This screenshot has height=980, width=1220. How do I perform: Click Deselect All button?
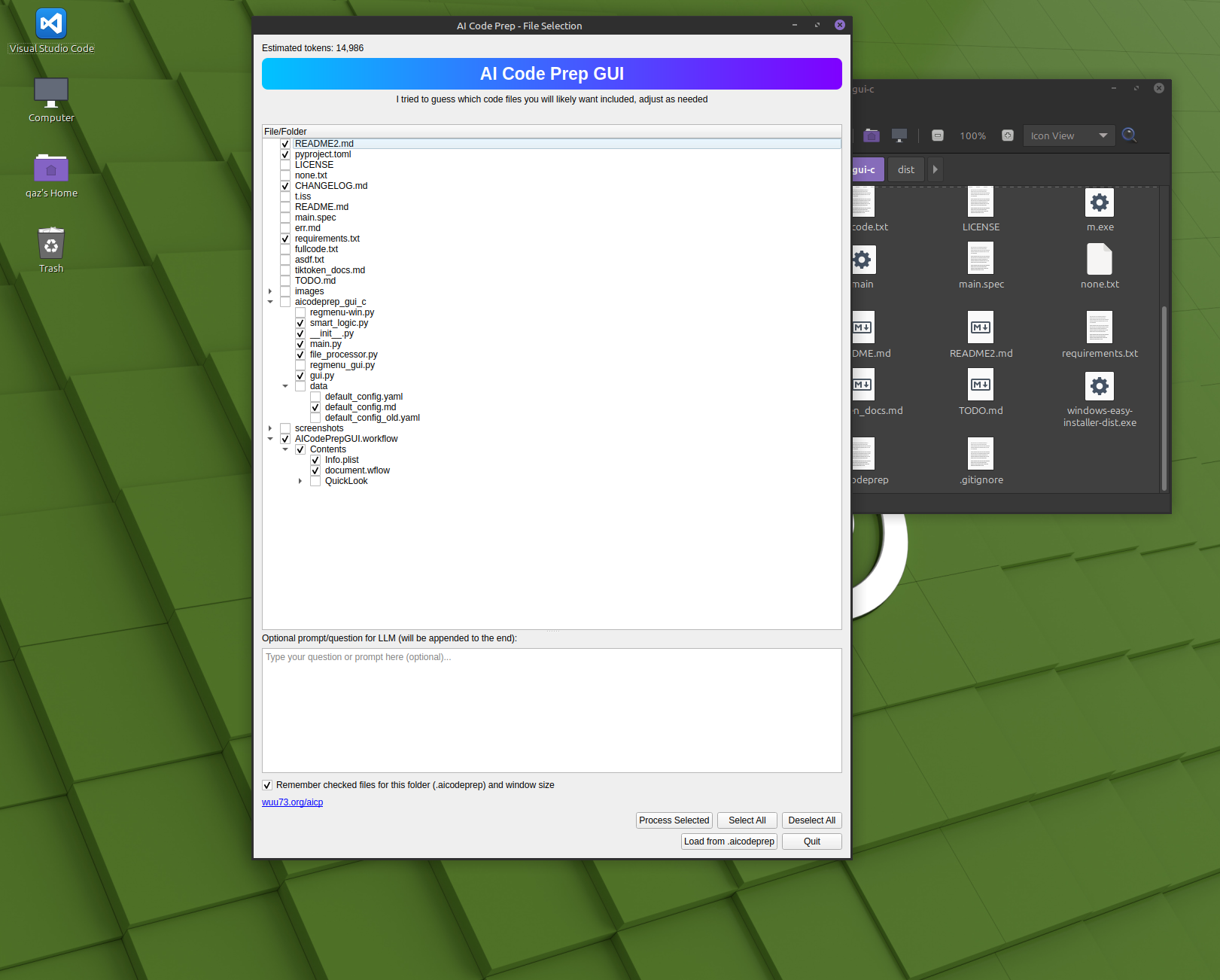812,820
